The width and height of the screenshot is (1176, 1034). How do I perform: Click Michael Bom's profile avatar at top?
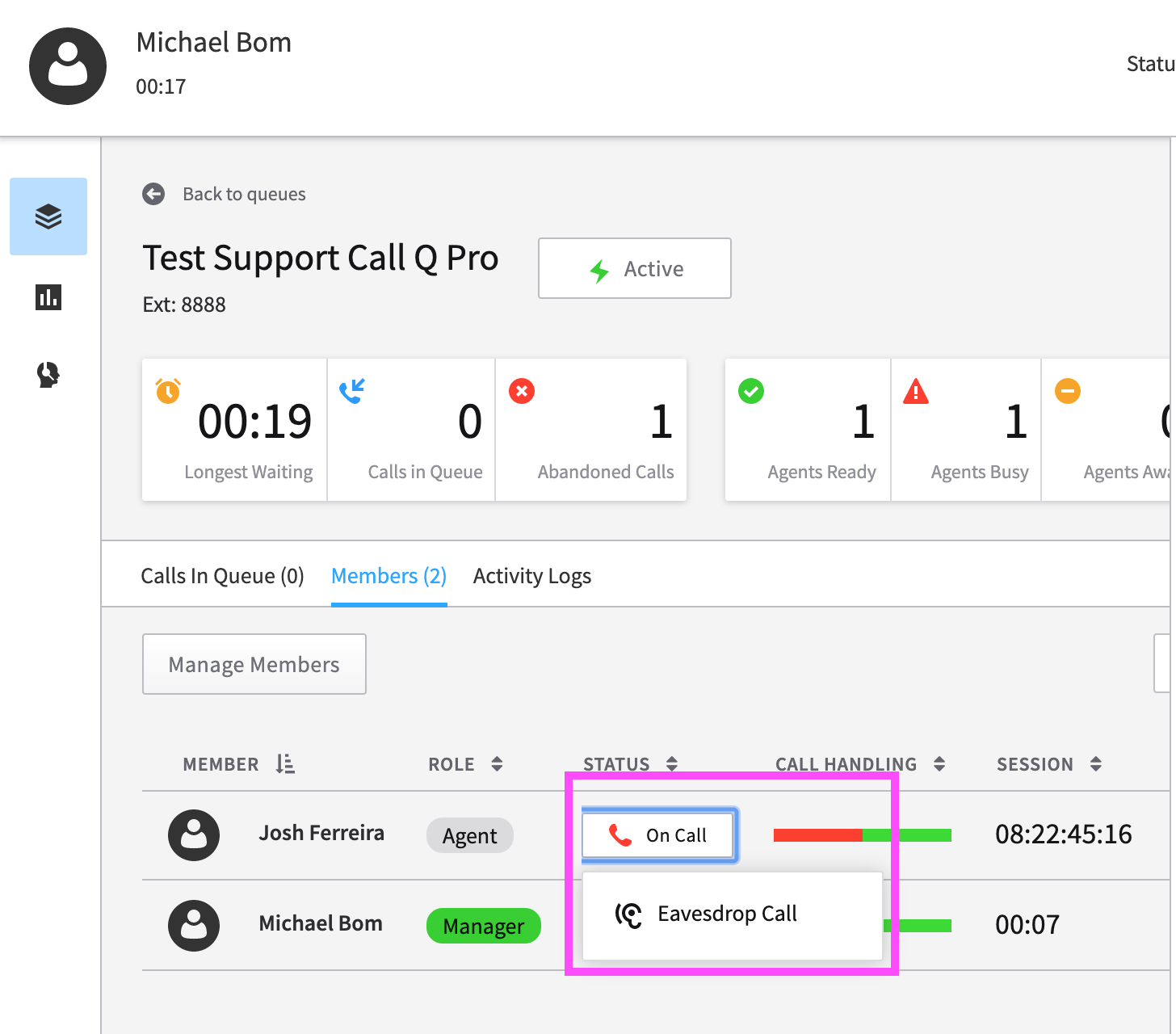(68, 66)
